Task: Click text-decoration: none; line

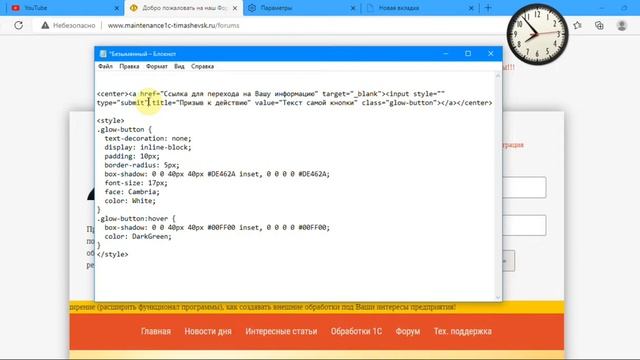Action: (148, 138)
